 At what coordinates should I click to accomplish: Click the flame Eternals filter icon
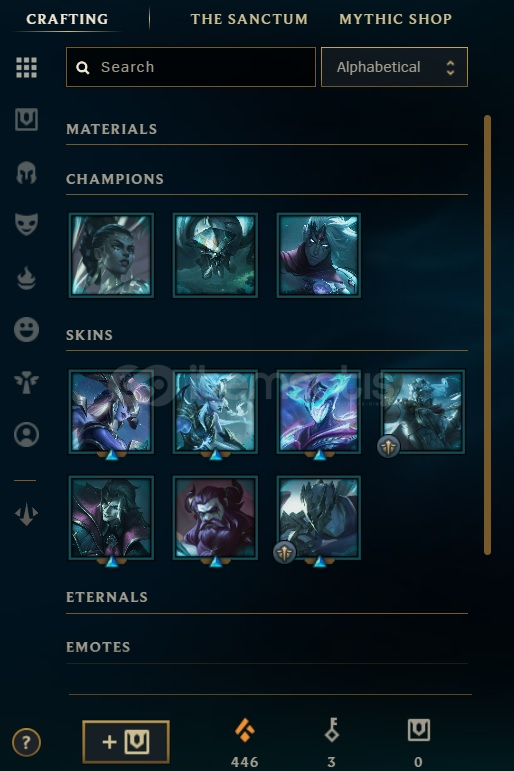pos(27,278)
